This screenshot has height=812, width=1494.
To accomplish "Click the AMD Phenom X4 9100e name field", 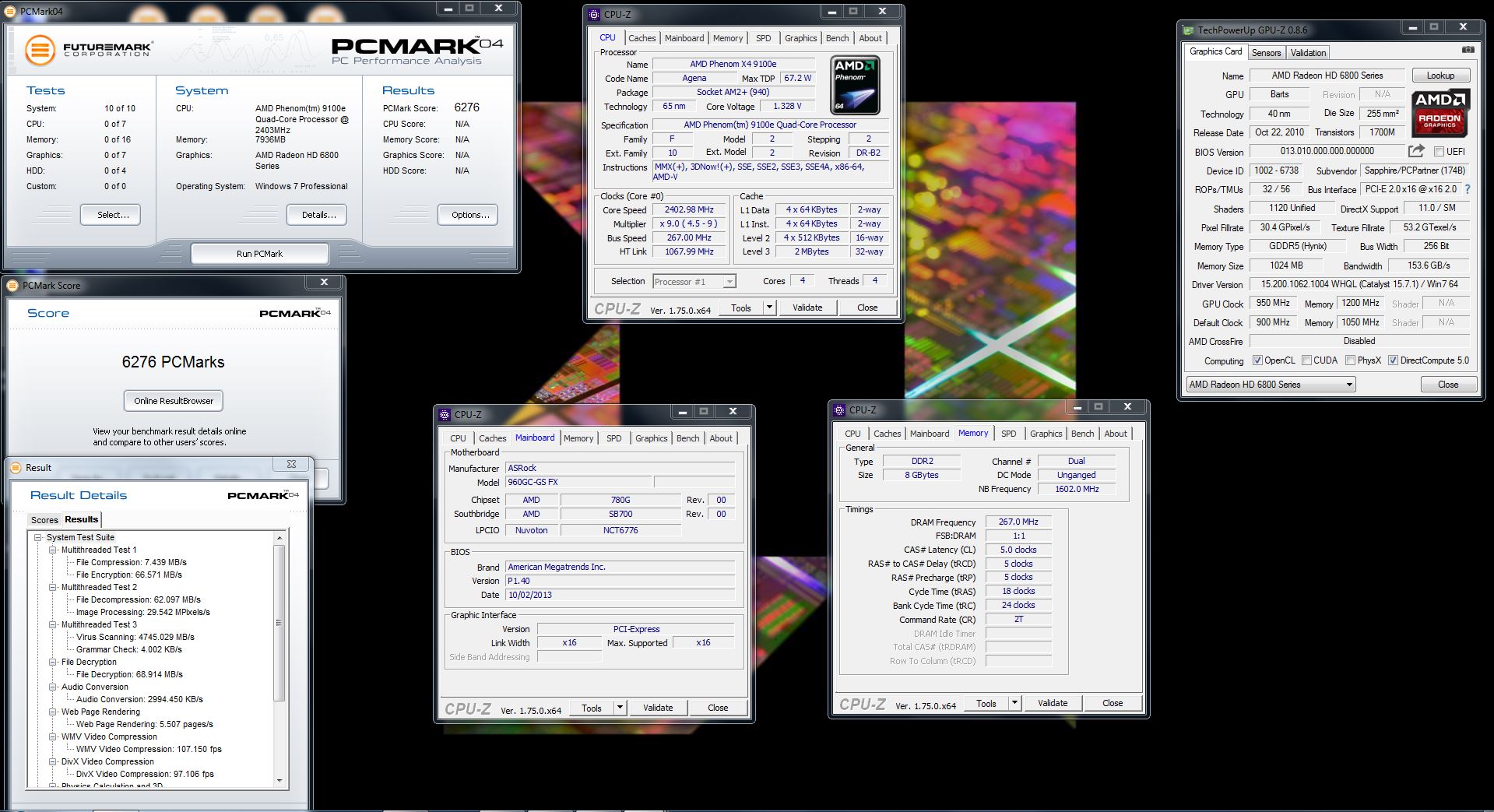I will (x=733, y=64).
